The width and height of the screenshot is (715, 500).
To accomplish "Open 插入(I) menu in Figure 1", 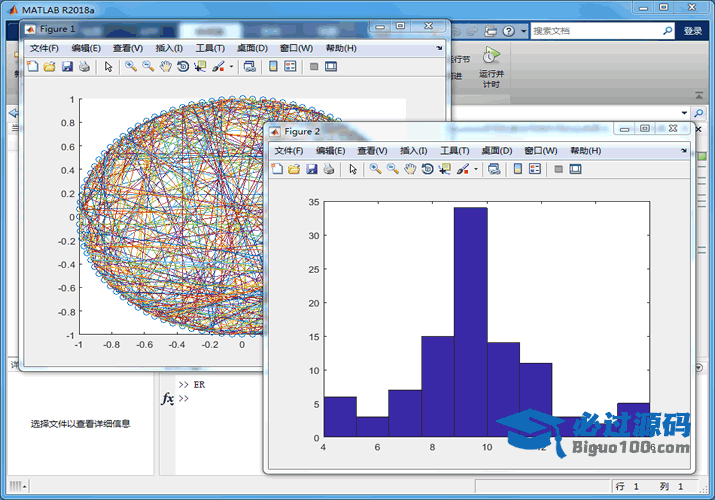I will click(169, 48).
